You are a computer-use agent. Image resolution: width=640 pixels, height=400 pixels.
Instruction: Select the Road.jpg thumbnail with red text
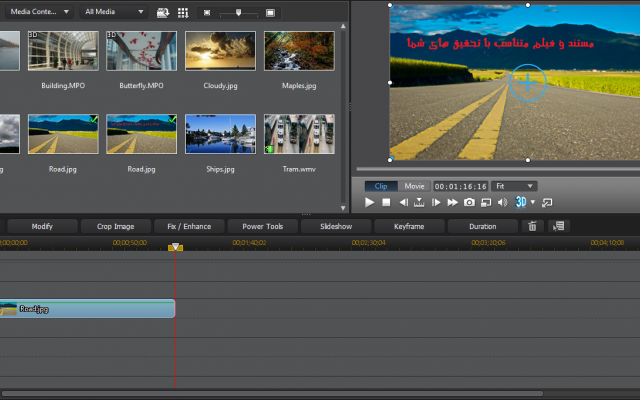click(x=142, y=134)
